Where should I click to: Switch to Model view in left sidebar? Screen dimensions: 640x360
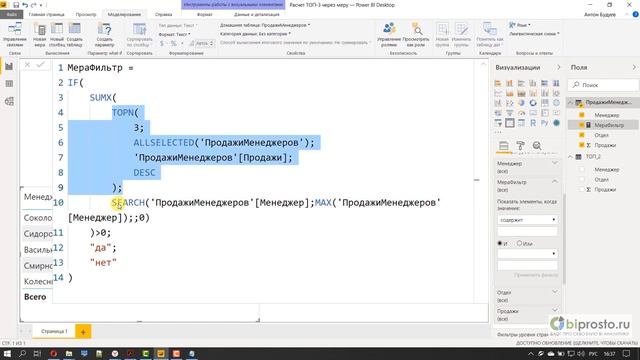pyautogui.click(x=9, y=101)
